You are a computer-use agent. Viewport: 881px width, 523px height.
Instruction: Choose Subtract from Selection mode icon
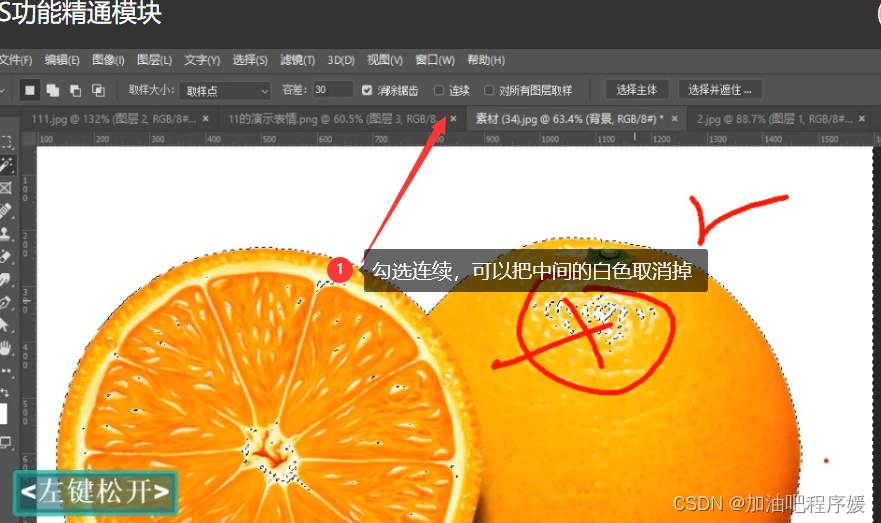(x=75, y=90)
